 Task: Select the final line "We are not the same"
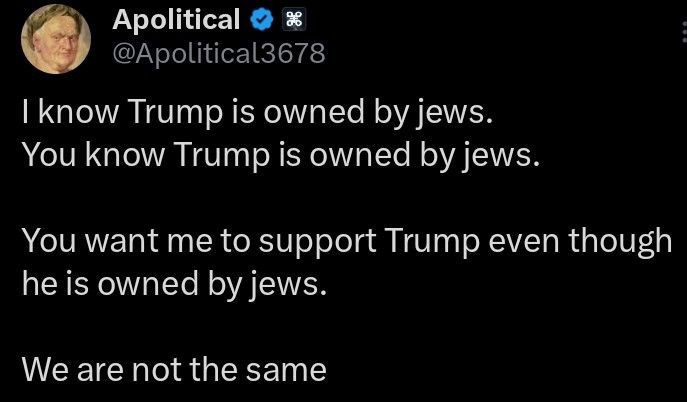tap(174, 370)
